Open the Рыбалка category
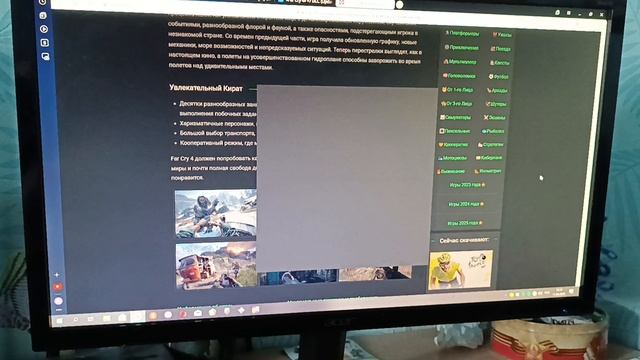The height and width of the screenshot is (360, 640). 493,131
